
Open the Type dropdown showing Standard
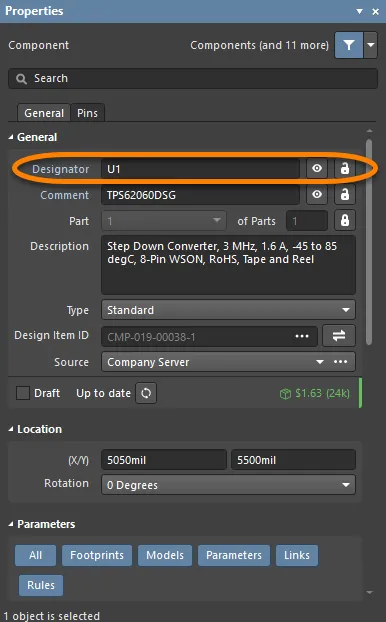click(228, 310)
